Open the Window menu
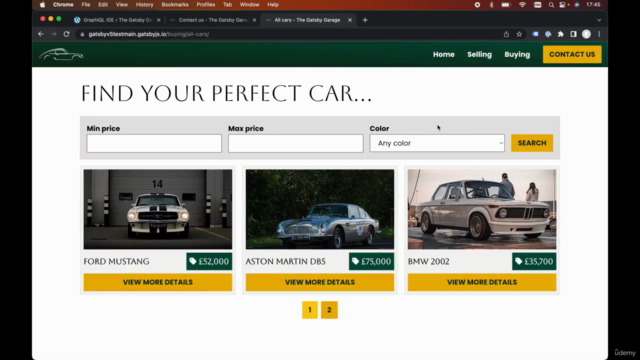 (249, 5)
